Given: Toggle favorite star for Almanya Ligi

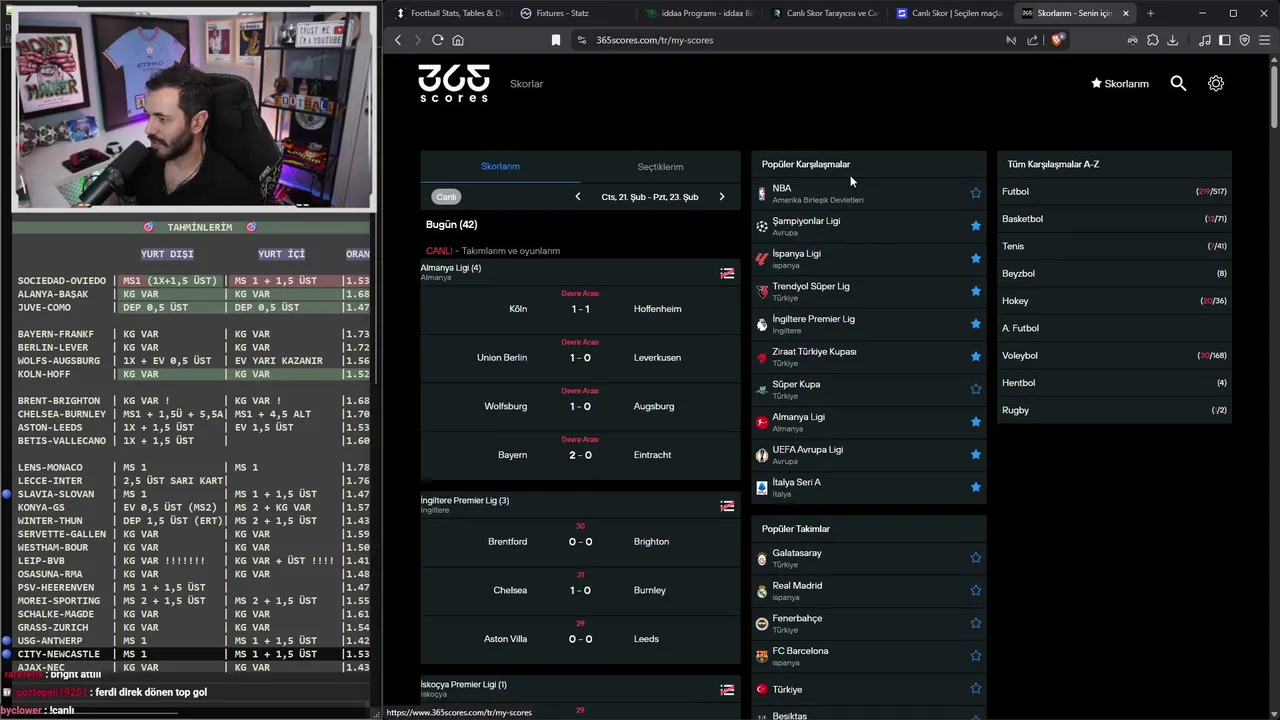Looking at the screenshot, I should click(x=976, y=422).
